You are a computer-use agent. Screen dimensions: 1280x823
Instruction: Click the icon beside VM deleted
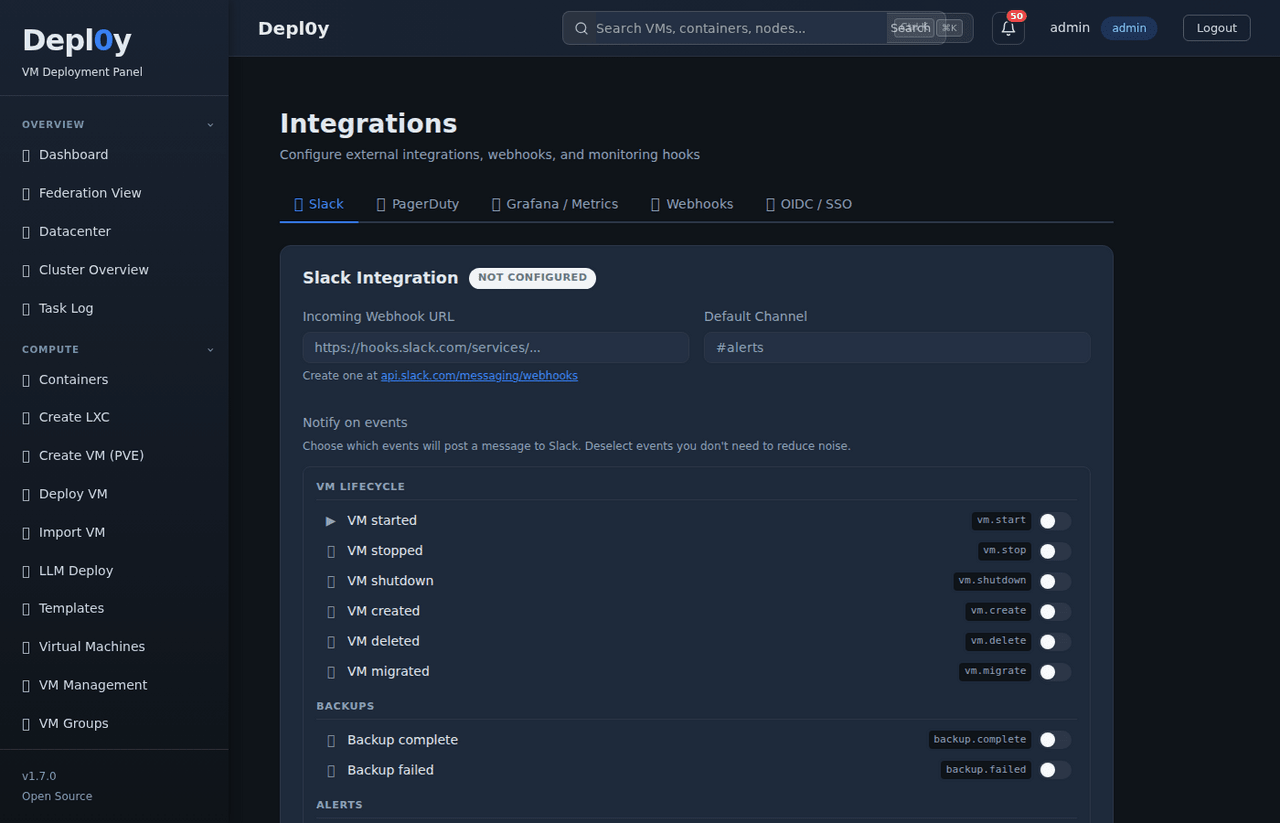click(x=331, y=641)
